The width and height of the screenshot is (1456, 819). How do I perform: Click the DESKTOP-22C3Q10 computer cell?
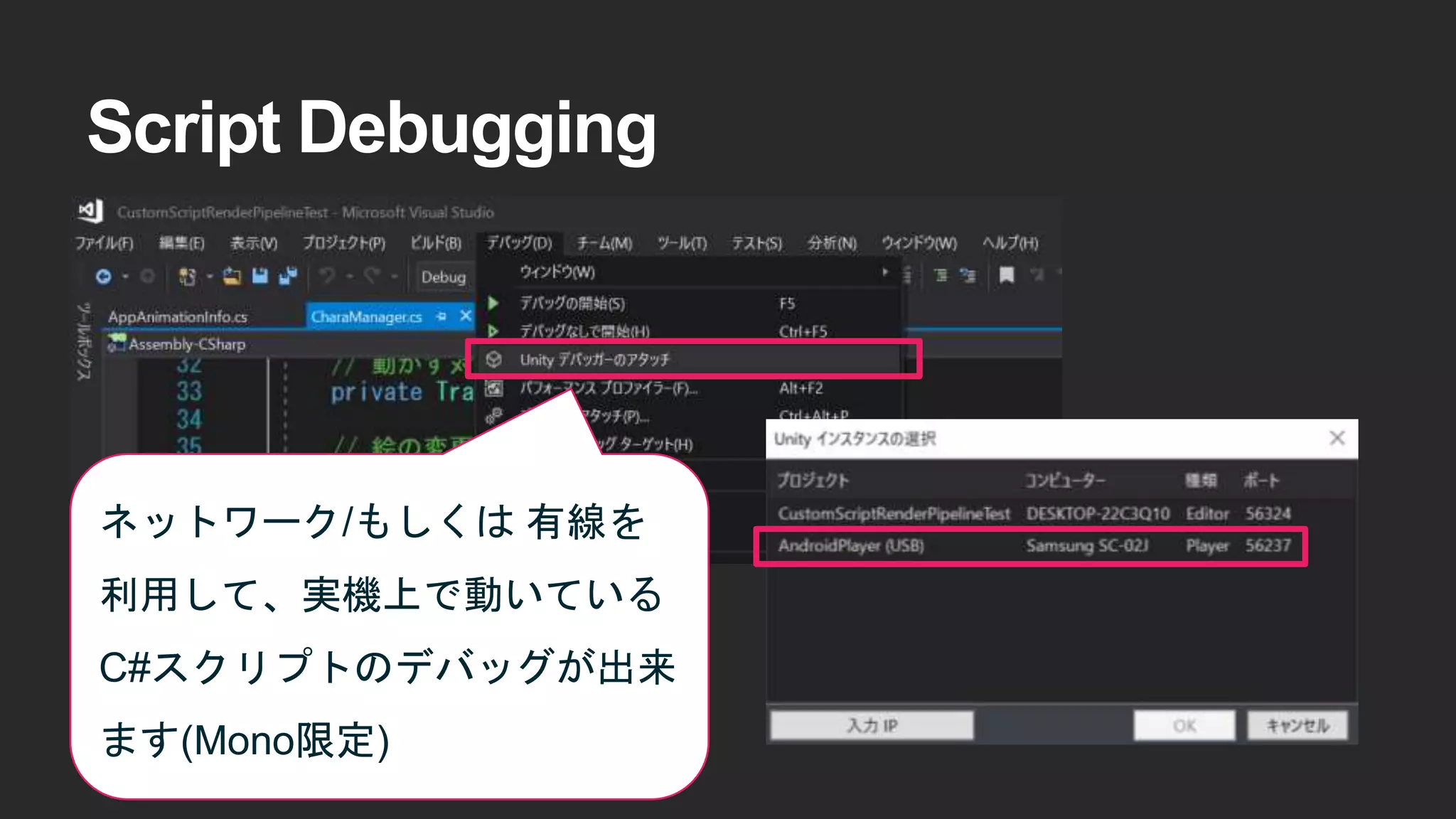pos(1098,513)
